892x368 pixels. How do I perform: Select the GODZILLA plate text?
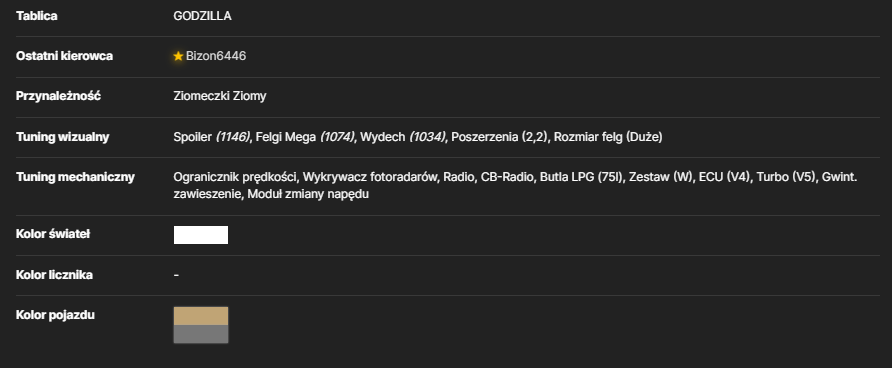(x=203, y=16)
